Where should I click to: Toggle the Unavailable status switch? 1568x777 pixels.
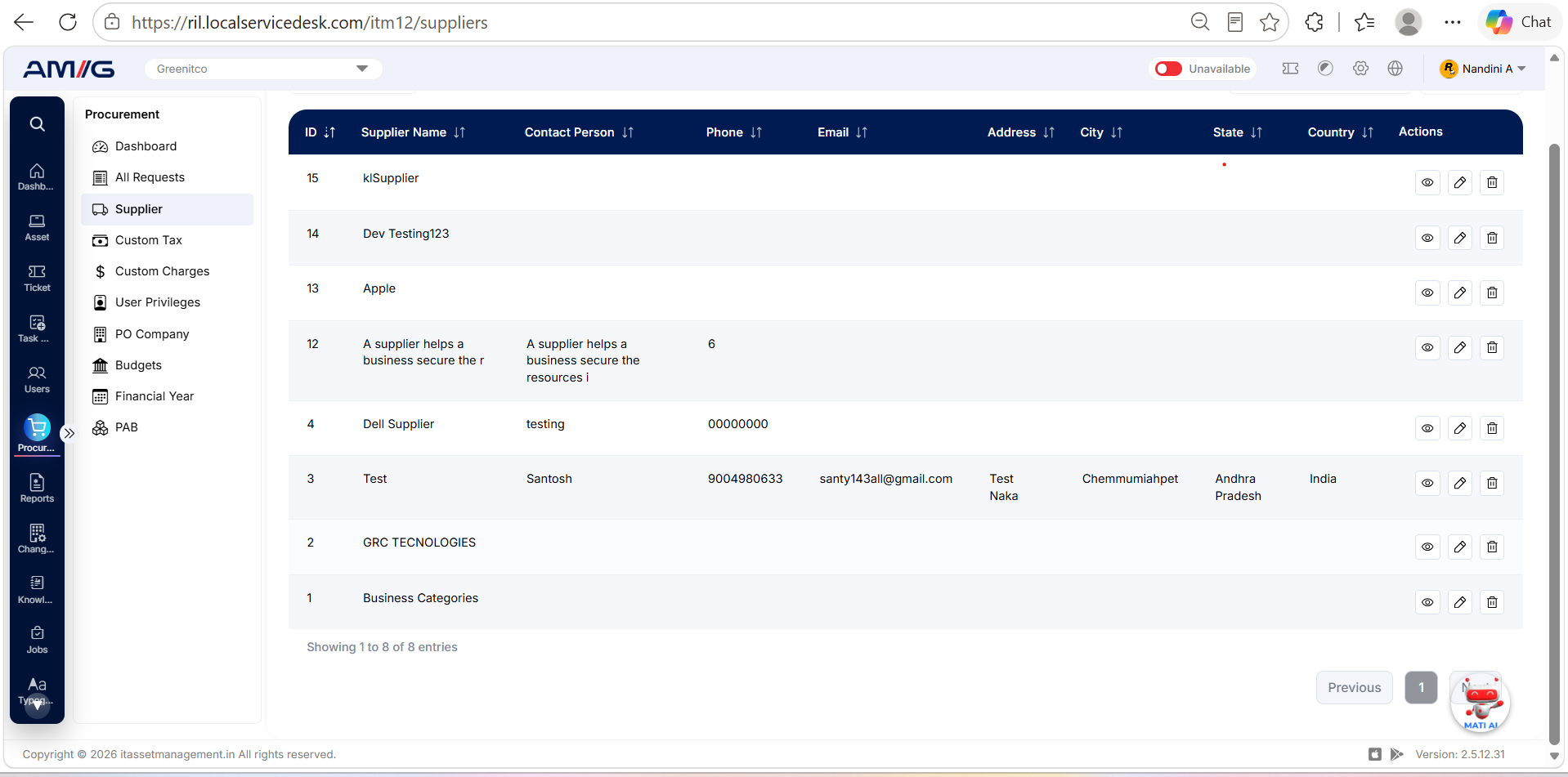[1168, 69]
